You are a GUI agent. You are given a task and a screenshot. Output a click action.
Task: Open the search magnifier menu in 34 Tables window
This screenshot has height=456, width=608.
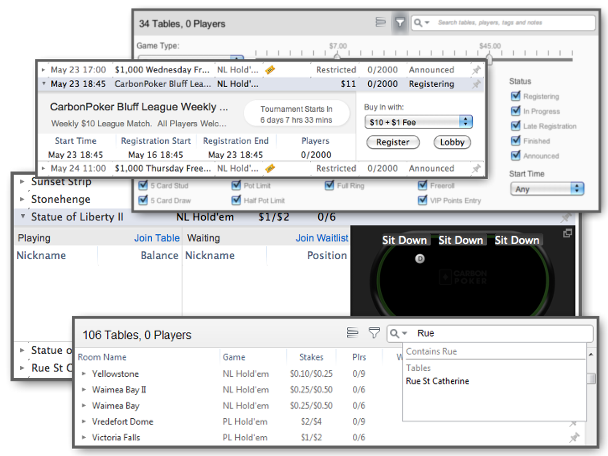[x=421, y=22]
